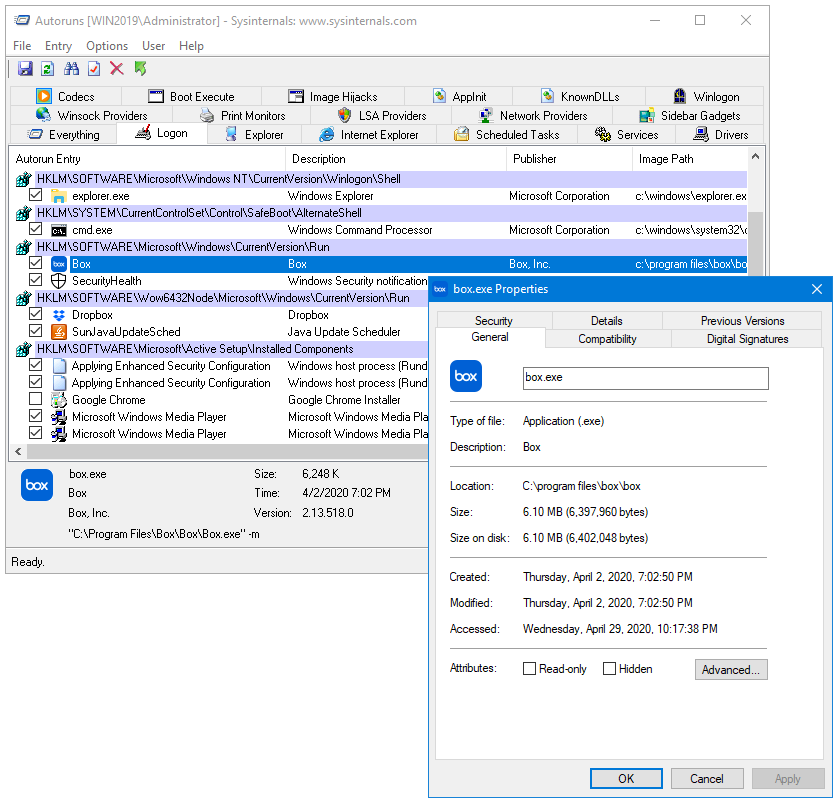Click the SunJavaUpdateSched Java icon
Image resolution: width=837 pixels, height=803 pixels.
point(59,332)
